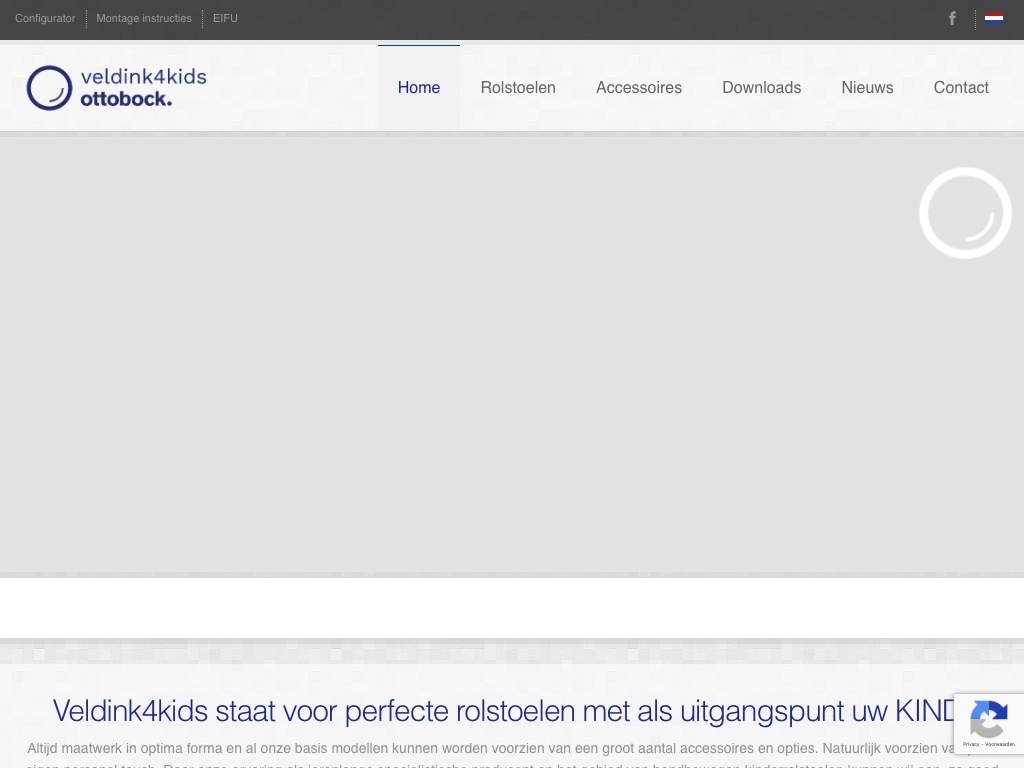Viewport: 1024px width, 768px height.
Task: Open the Rolstoelen menu
Action: 518,88
